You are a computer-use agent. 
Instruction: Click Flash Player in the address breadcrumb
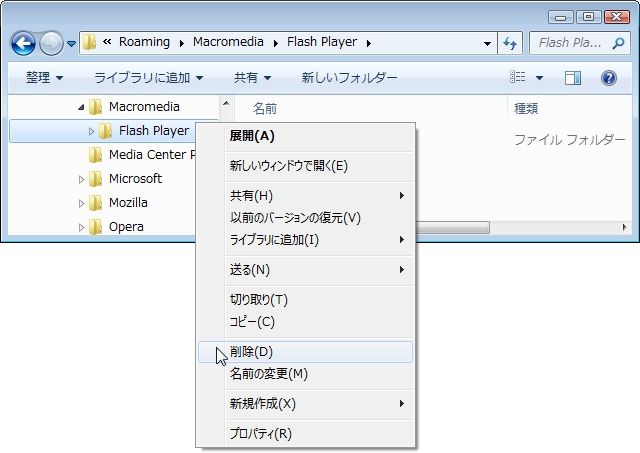coord(322,42)
